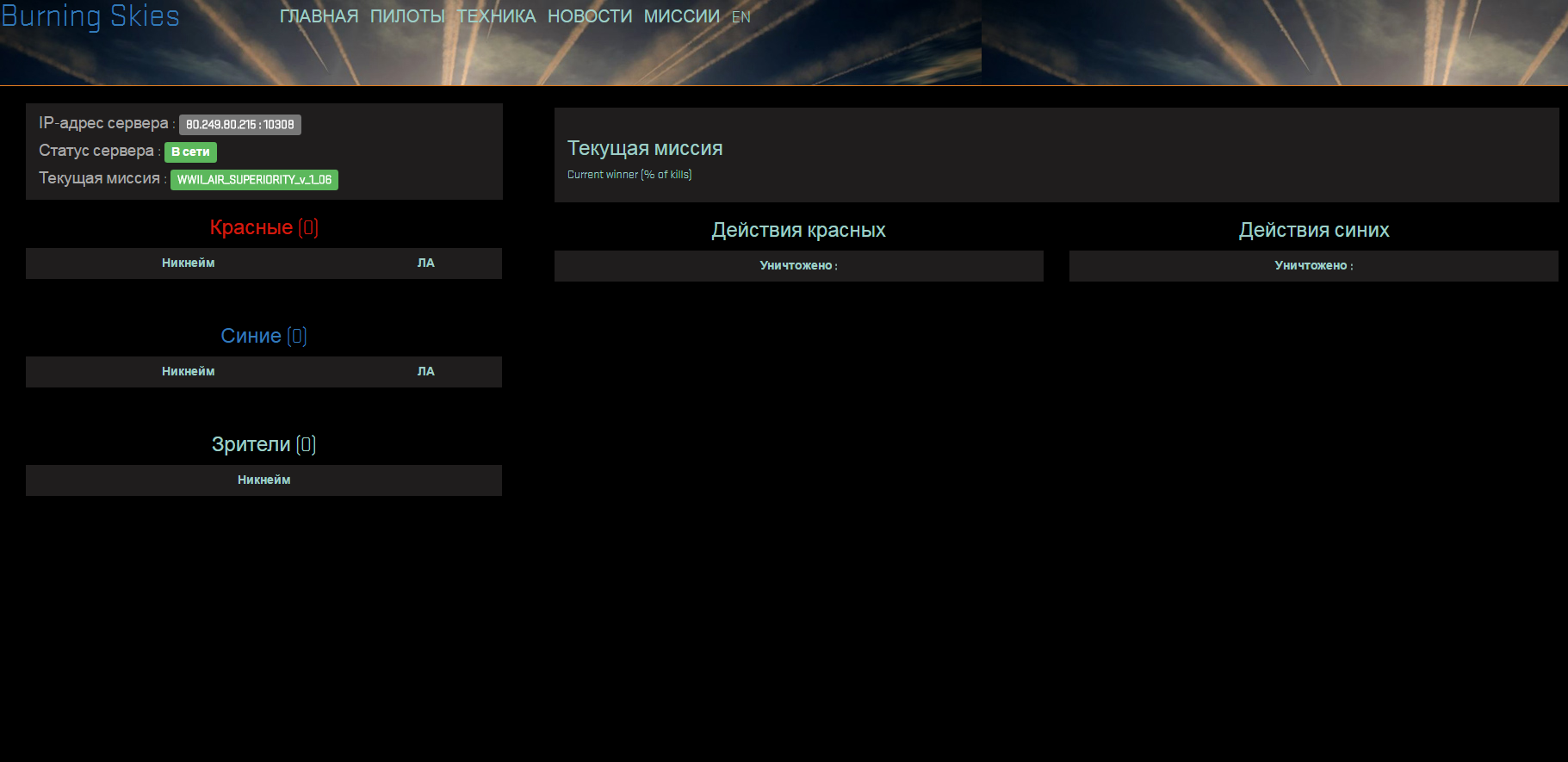Click 'Уничтожено' header under Действия синих

pyautogui.click(x=1313, y=266)
